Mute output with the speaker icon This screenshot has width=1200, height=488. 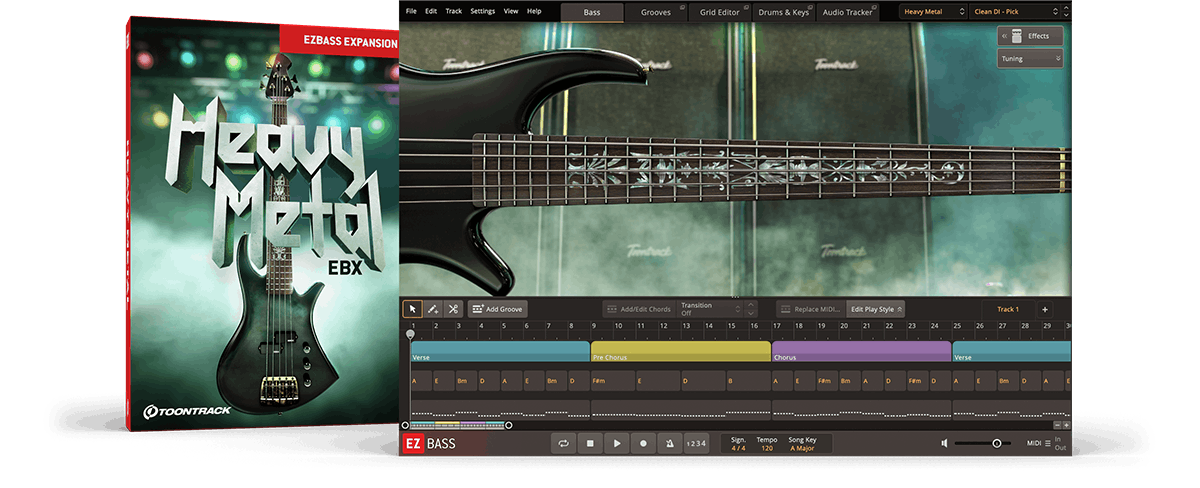pos(945,443)
